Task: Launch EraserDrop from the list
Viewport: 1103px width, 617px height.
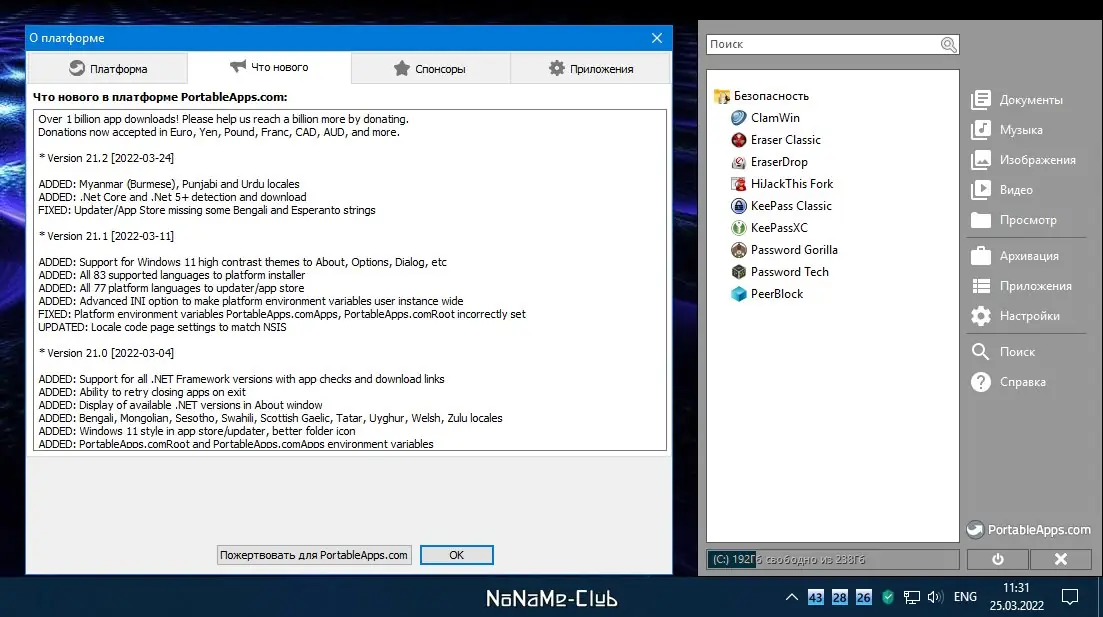Action: tap(770, 162)
